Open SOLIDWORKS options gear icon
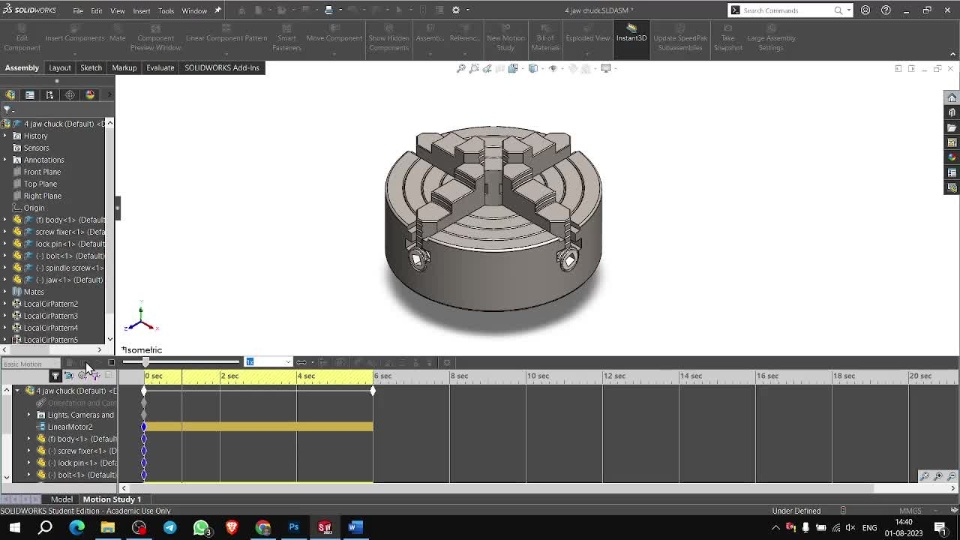 tap(456, 10)
